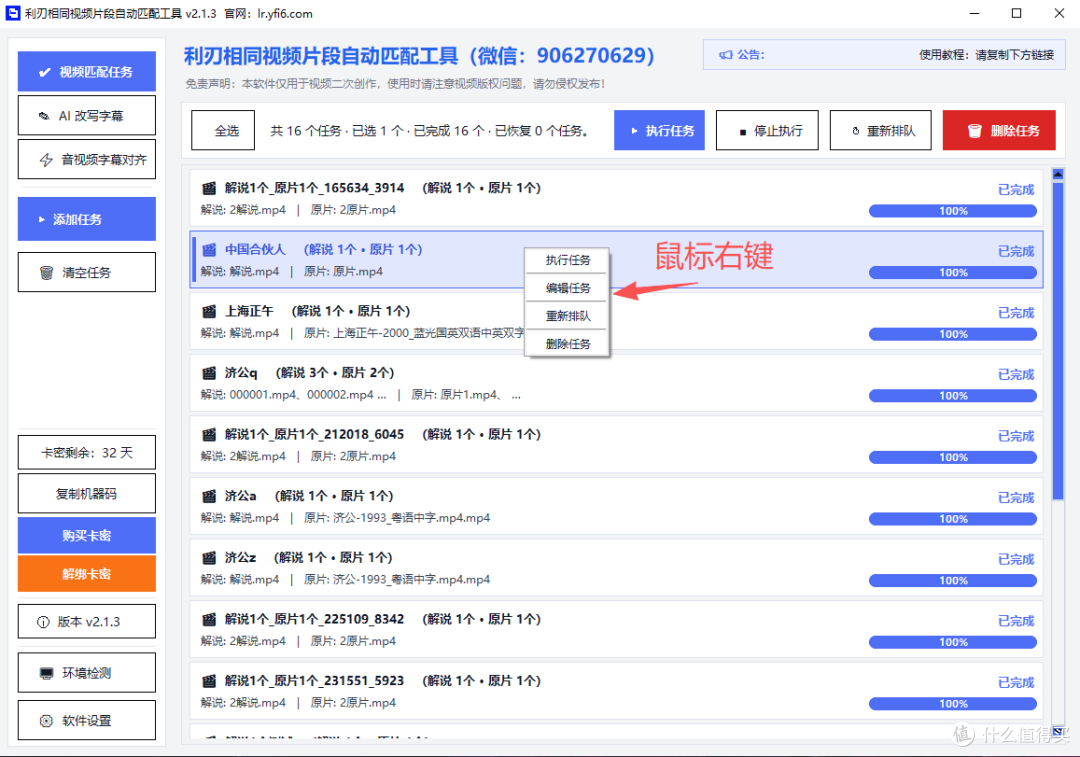Viewport: 1080px width, 757px height.
Task: Click the app logo in the title bar
Action: (12, 13)
